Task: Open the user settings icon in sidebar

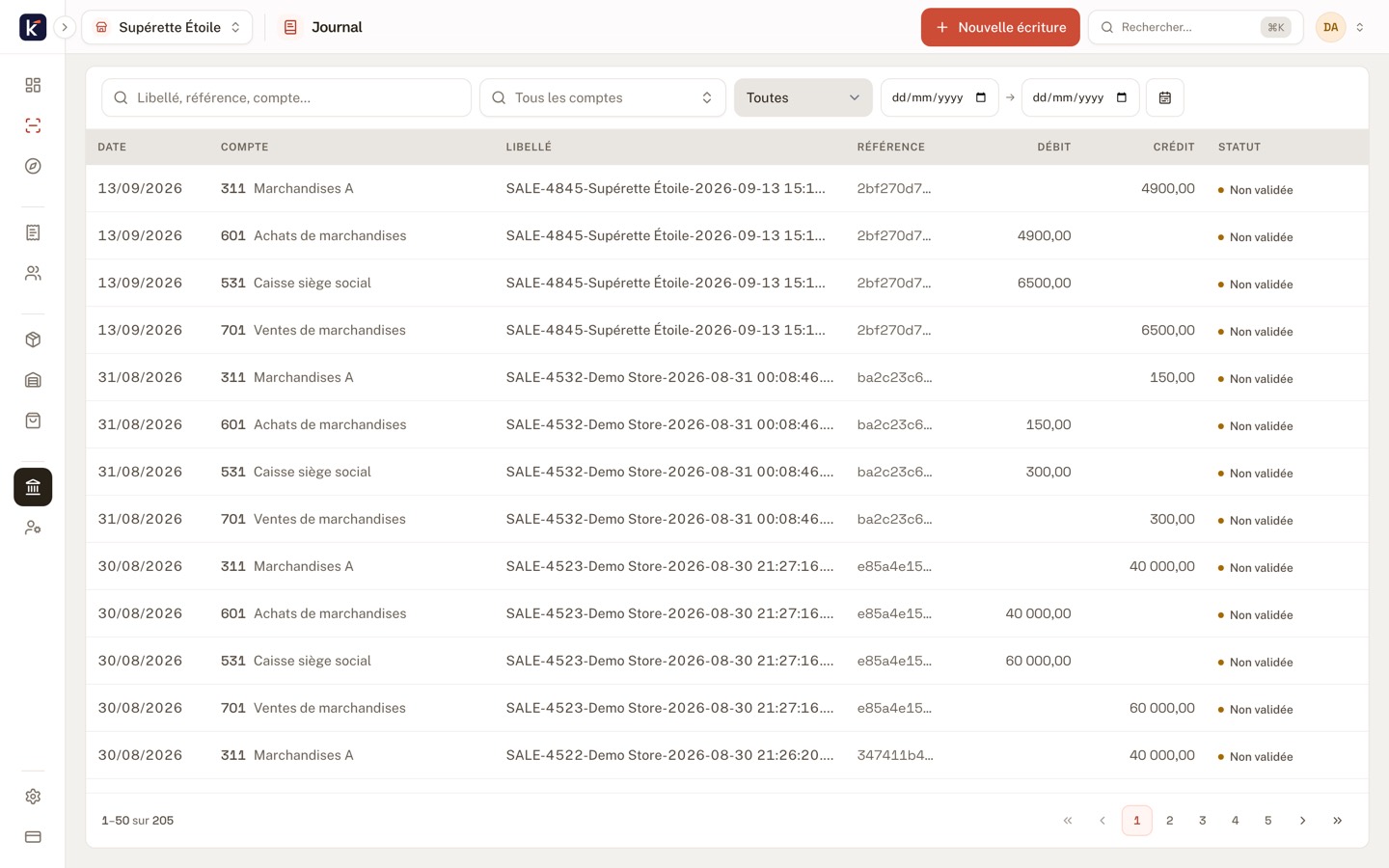Action: click(x=33, y=528)
